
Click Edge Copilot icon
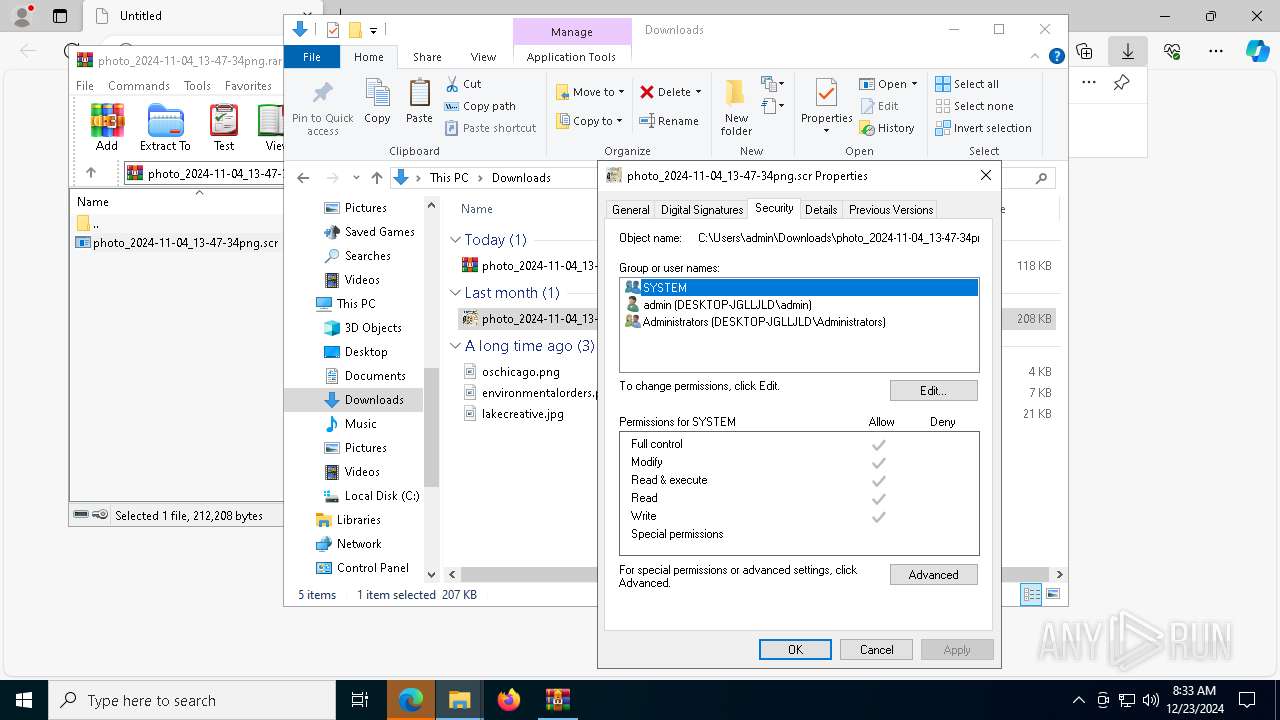(1257, 50)
